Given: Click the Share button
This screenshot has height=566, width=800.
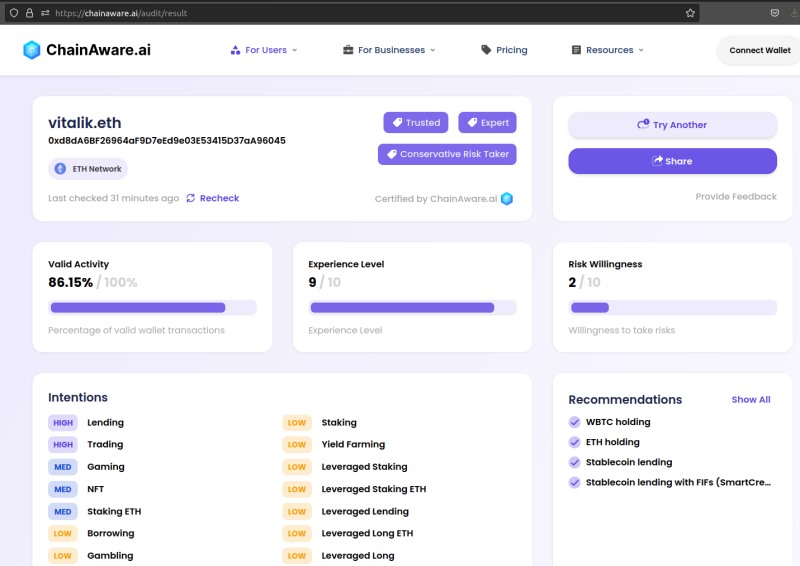Looking at the screenshot, I should pos(672,161).
